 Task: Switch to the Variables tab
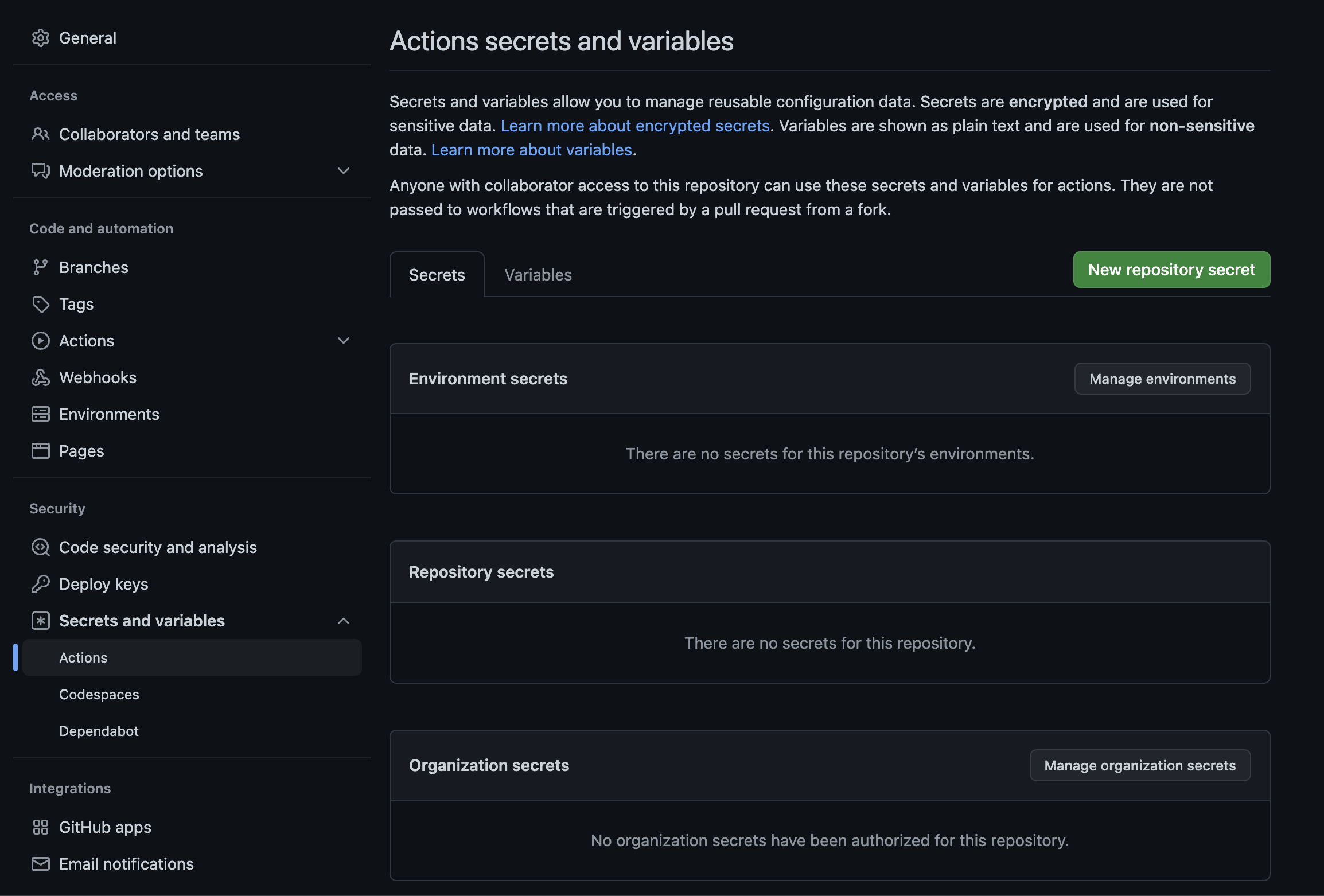[538, 275]
